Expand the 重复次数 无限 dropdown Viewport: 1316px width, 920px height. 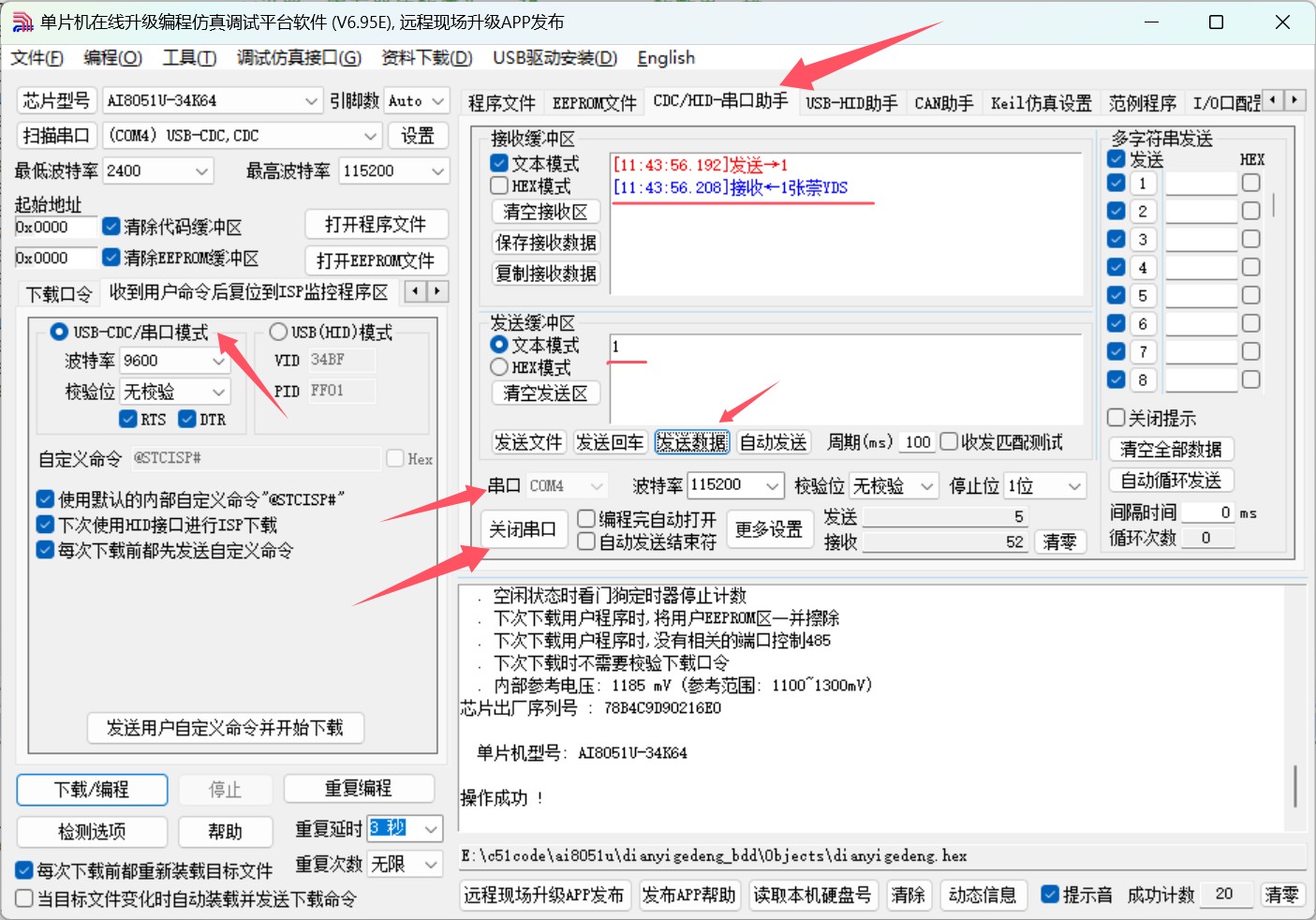(x=431, y=864)
